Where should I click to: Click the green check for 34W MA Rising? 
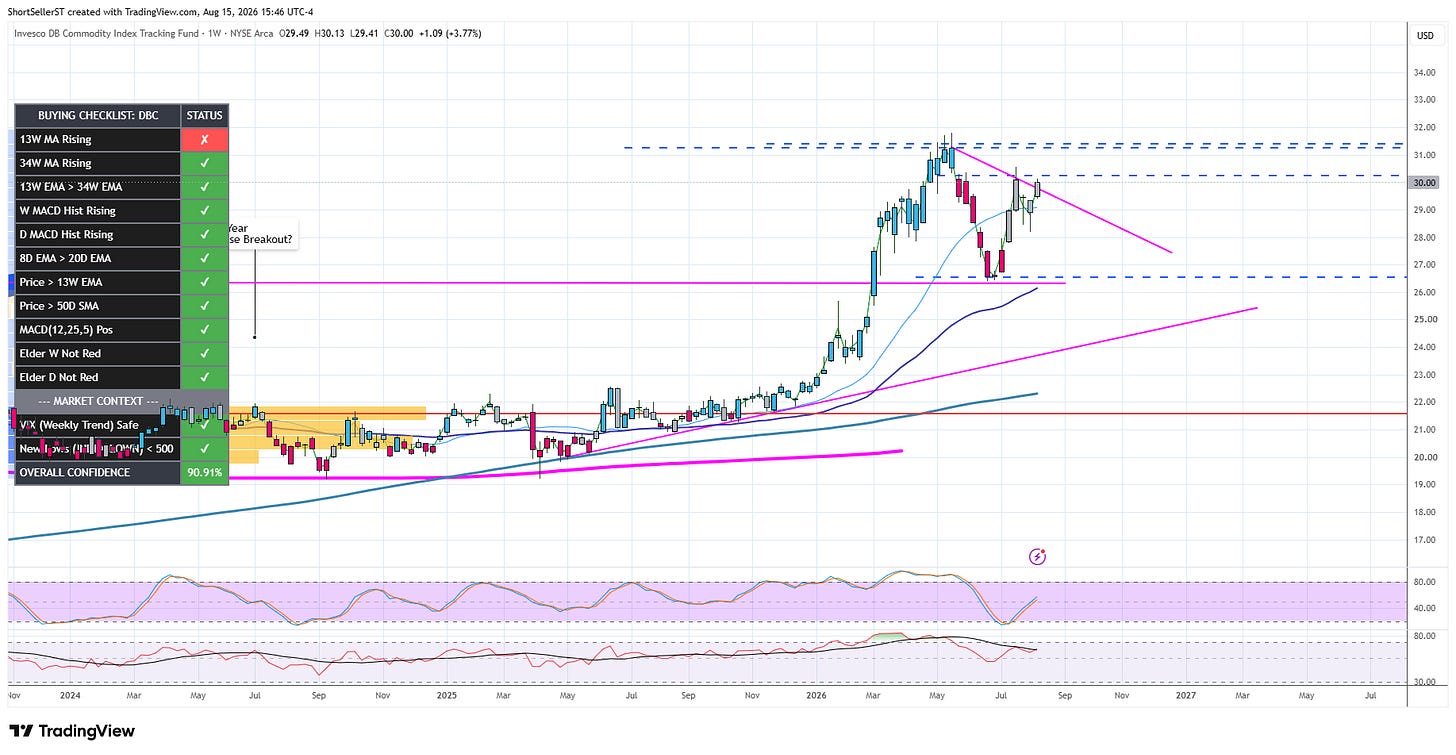point(204,163)
